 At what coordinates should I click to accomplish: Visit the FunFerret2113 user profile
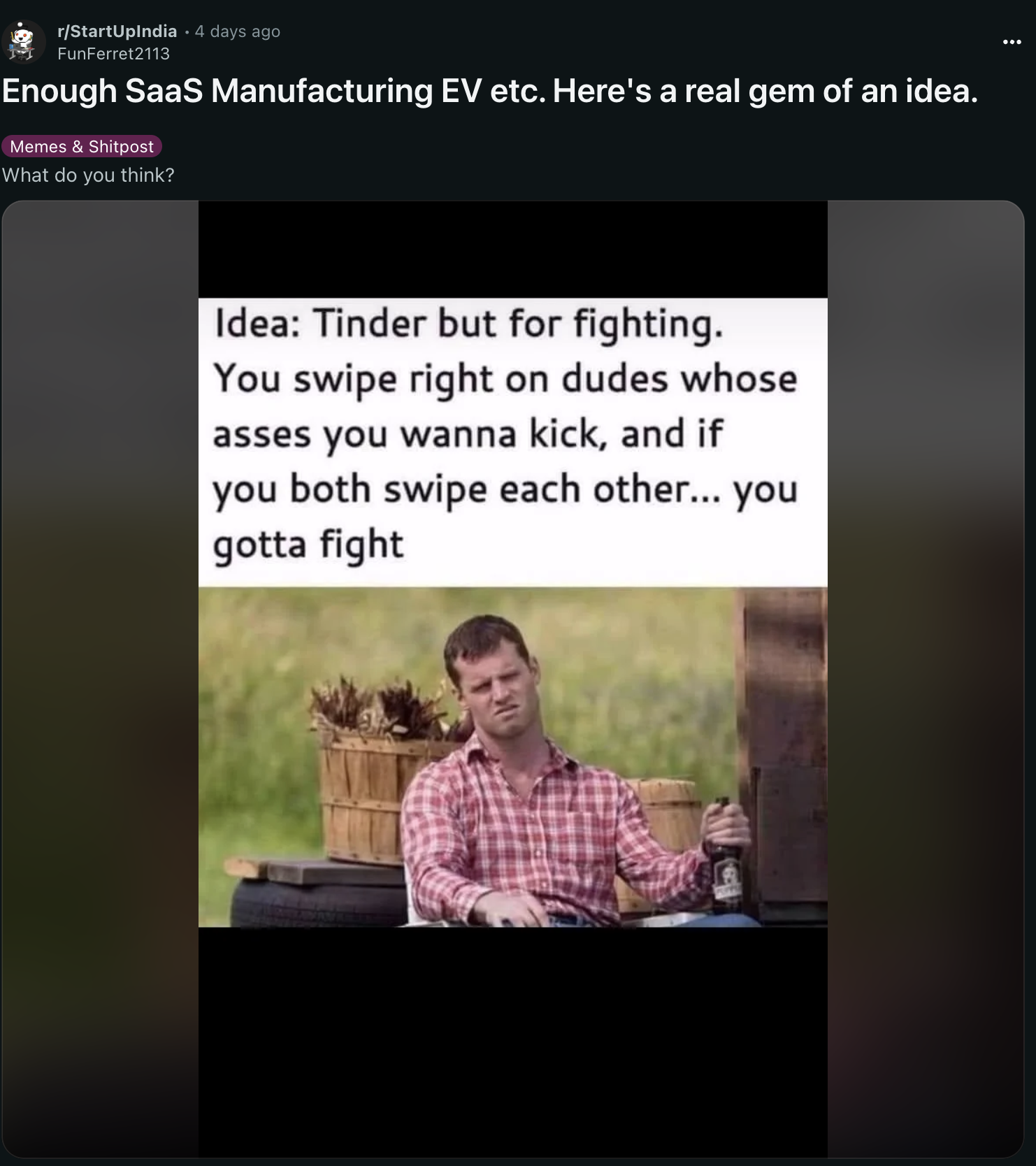pyautogui.click(x=113, y=54)
